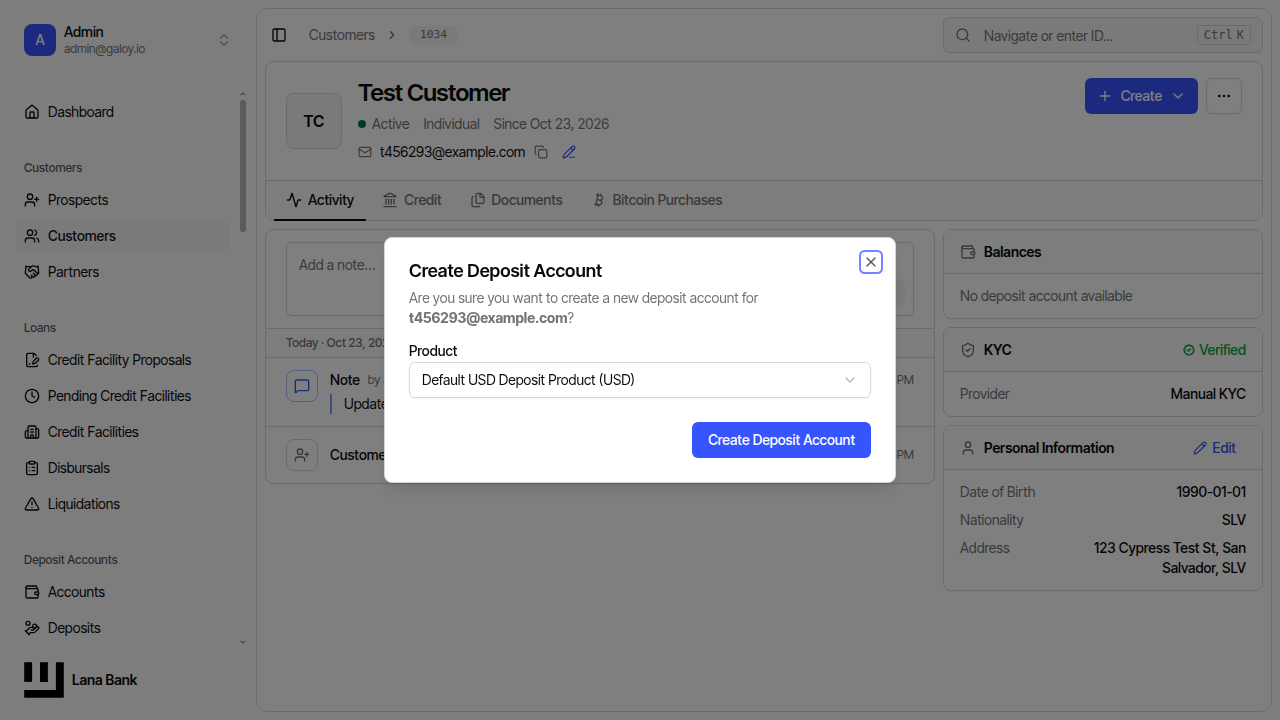Screen dimensions: 1280x720
Task: Edit Personal Information
Action: pos(1215,448)
